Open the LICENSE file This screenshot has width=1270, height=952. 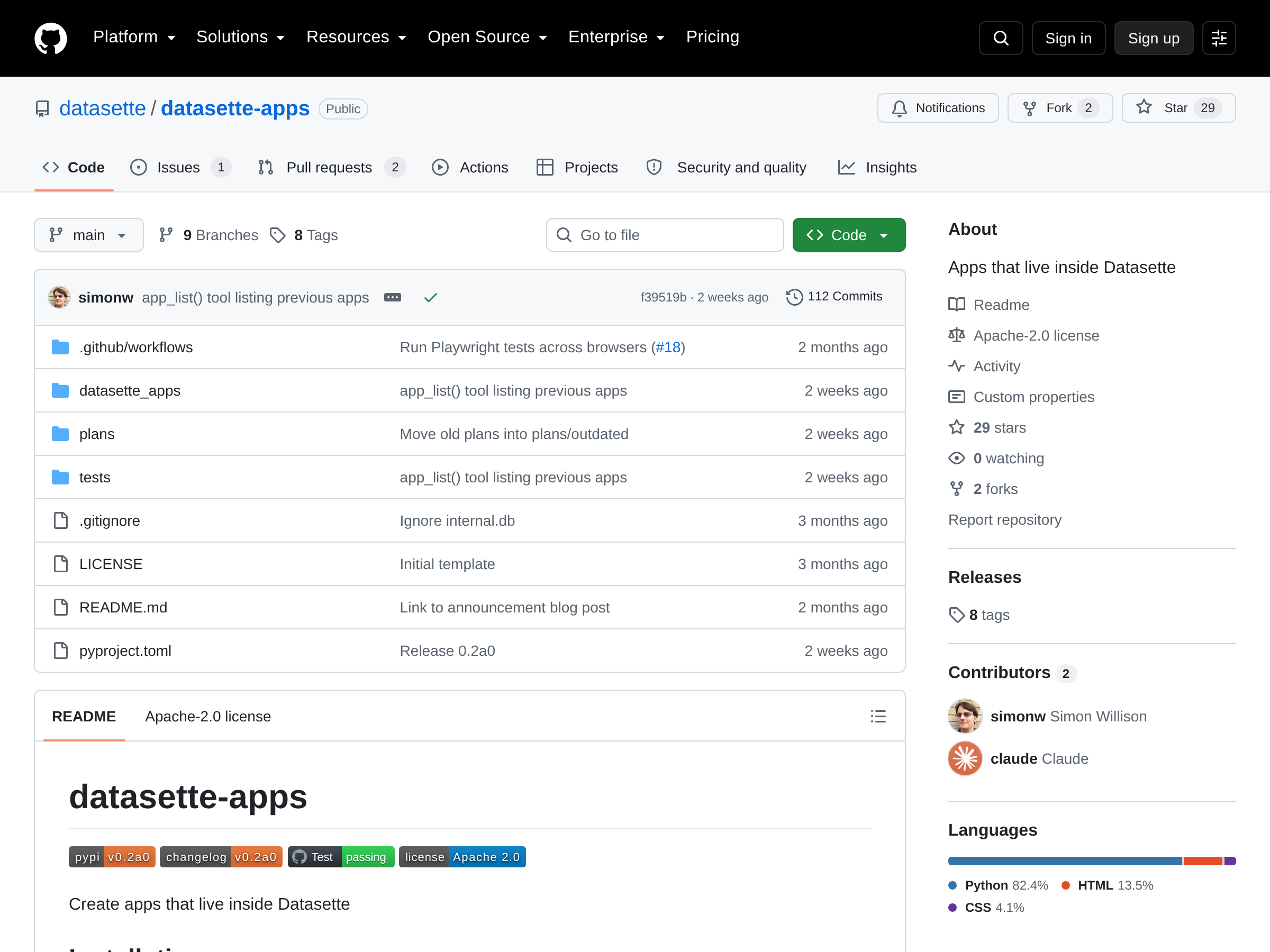coord(111,564)
